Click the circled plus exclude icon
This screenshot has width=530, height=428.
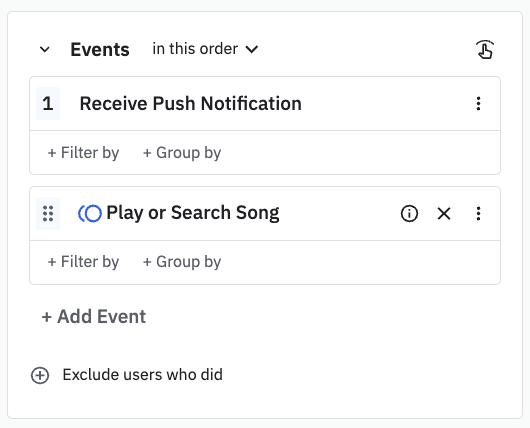(40, 375)
